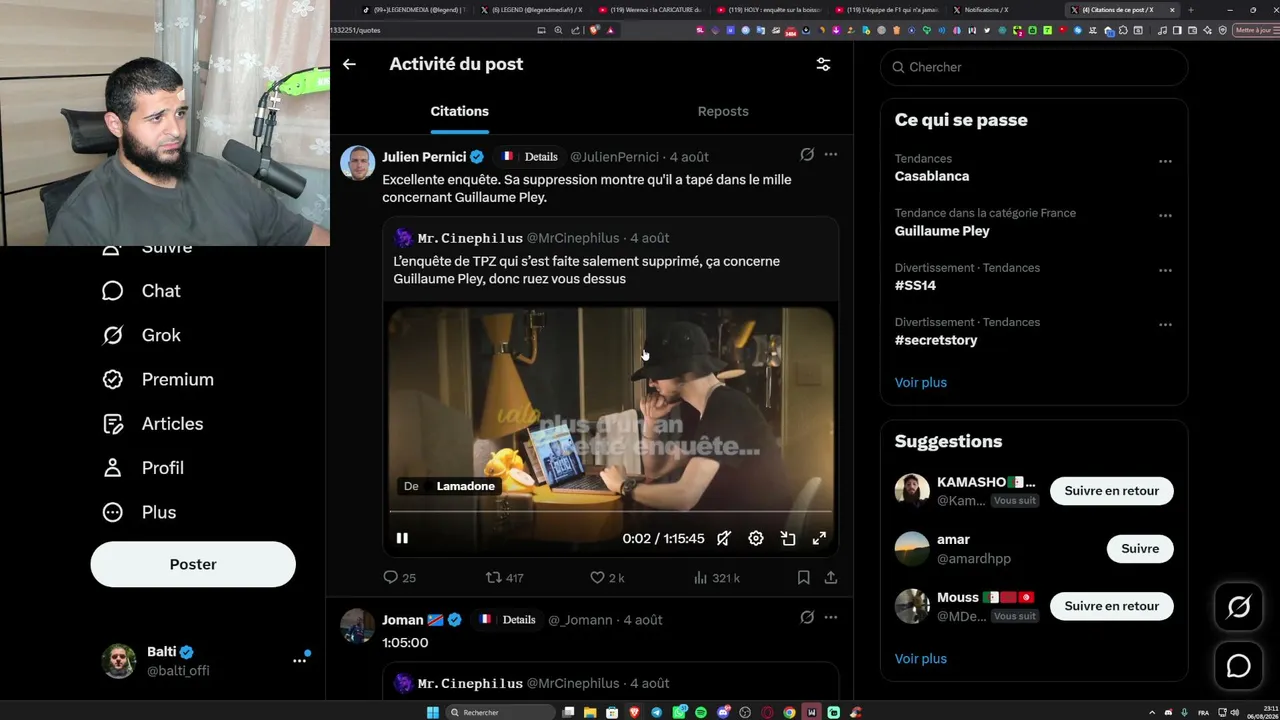Unmute the video player audio
This screenshot has height=720, width=1280.
coord(724,538)
